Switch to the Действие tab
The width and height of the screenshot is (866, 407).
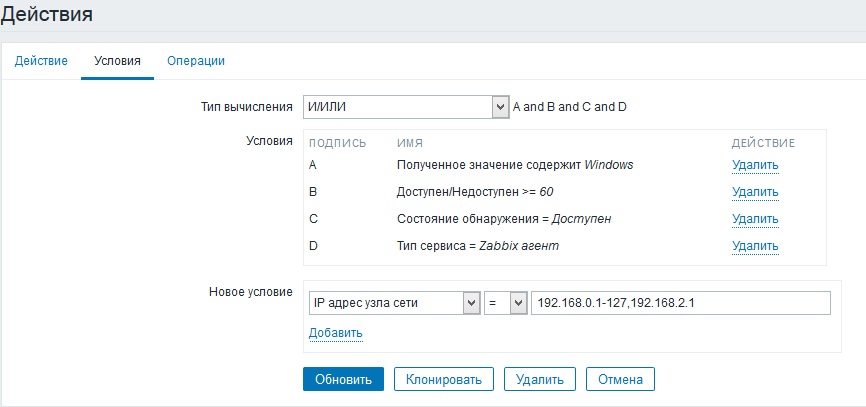pyautogui.click(x=41, y=61)
